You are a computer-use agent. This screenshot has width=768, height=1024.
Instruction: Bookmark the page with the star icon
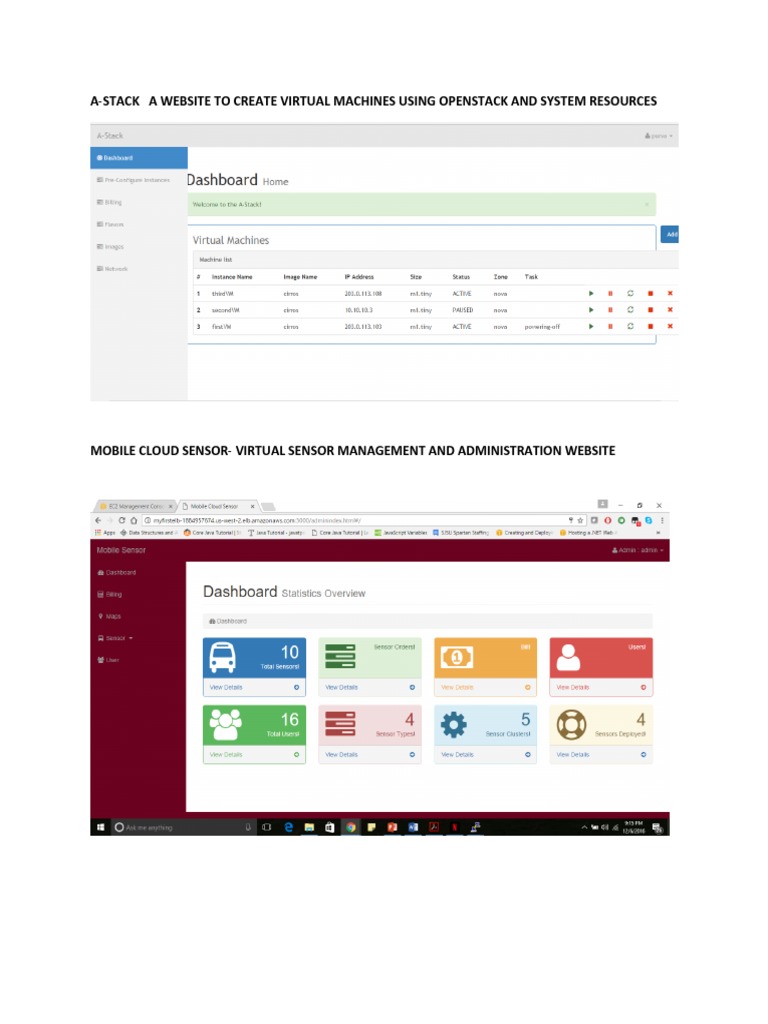pyautogui.click(x=580, y=520)
